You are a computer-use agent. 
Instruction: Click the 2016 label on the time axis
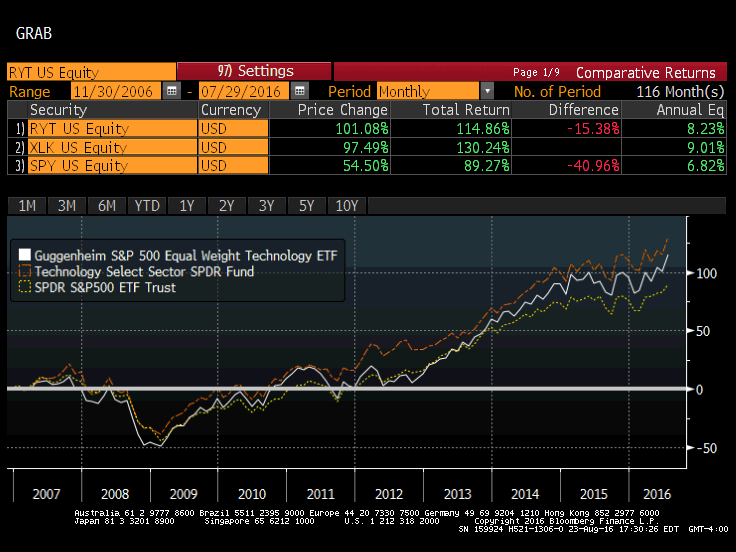click(x=657, y=494)
